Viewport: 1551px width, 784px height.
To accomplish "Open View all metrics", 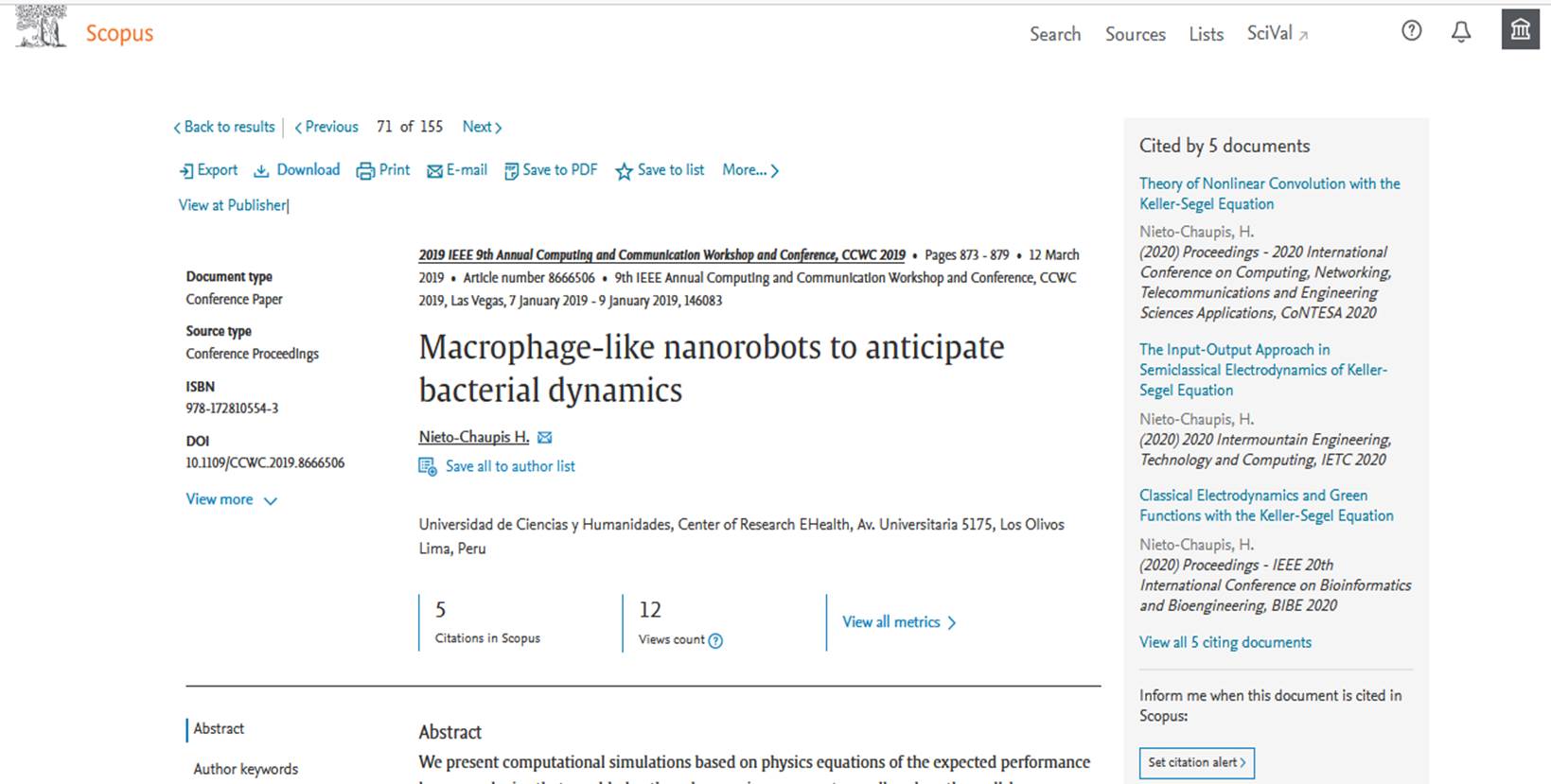I will point(899,622).
